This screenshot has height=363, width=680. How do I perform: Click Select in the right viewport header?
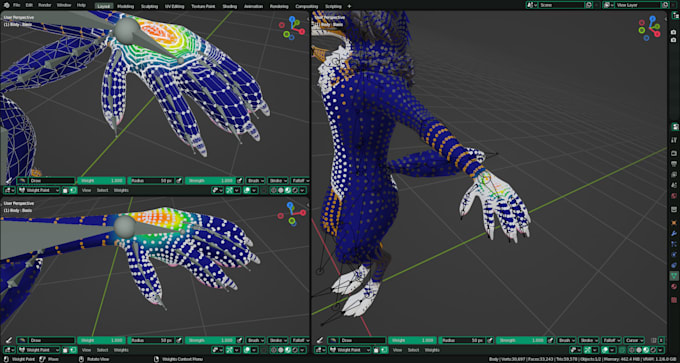[413, 350]
